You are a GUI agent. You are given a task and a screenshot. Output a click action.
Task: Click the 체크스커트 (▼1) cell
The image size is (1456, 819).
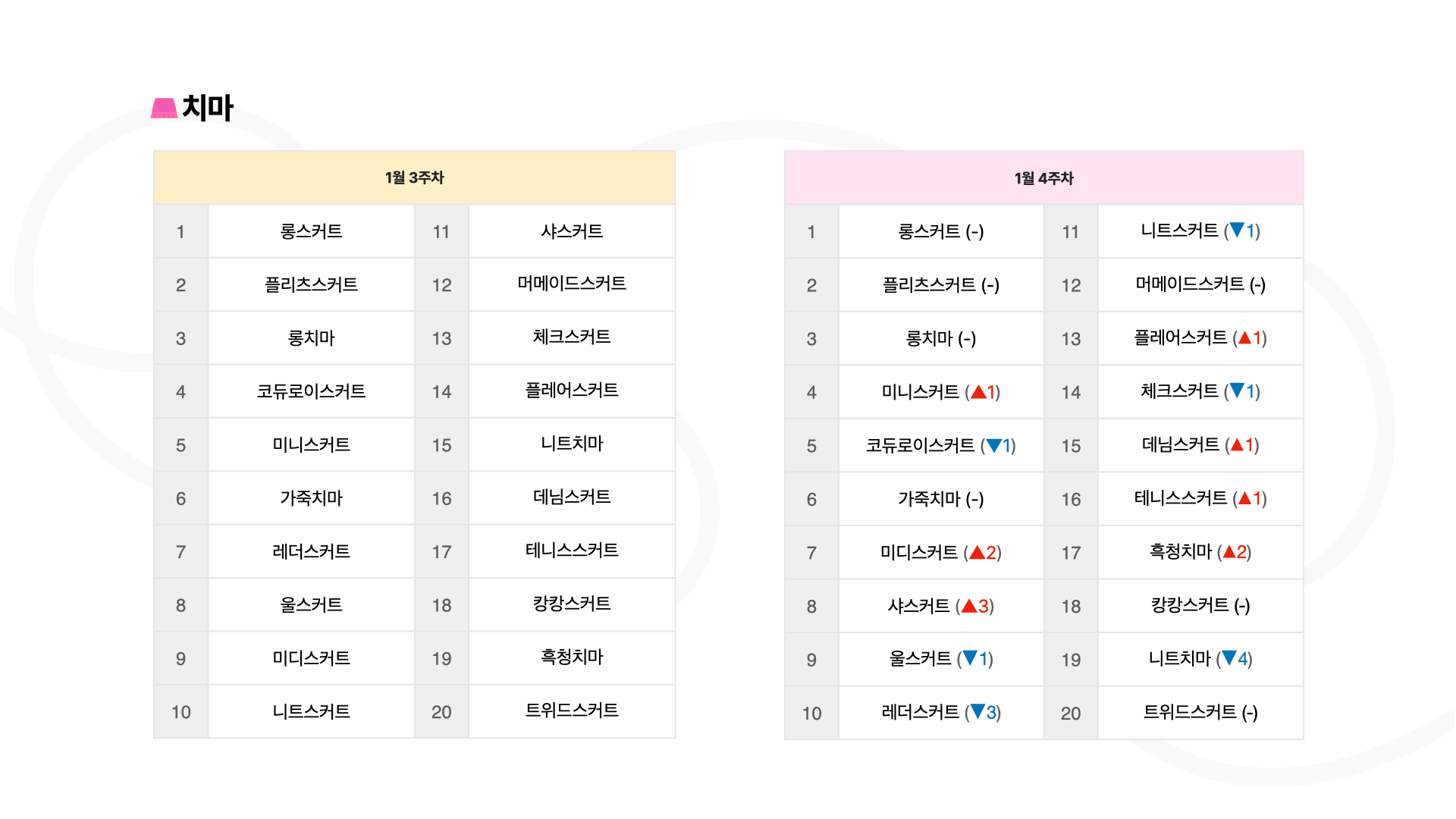pyautogui.click(x=1200, y=392)
